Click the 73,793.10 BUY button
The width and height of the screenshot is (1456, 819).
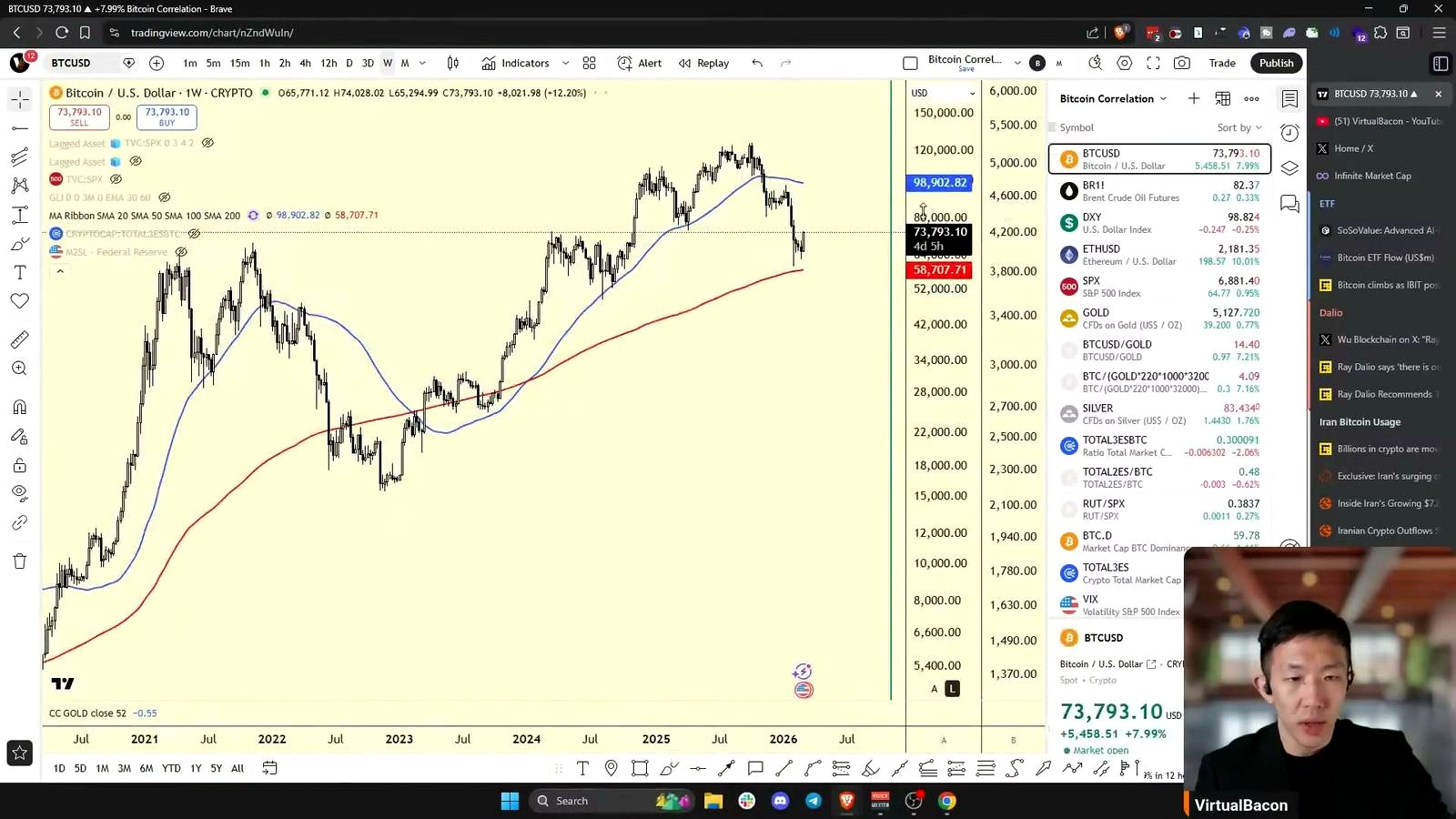[167, 116]
